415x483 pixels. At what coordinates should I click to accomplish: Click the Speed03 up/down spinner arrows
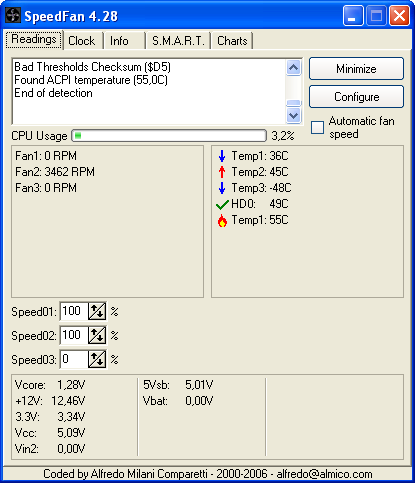point(97,359)
